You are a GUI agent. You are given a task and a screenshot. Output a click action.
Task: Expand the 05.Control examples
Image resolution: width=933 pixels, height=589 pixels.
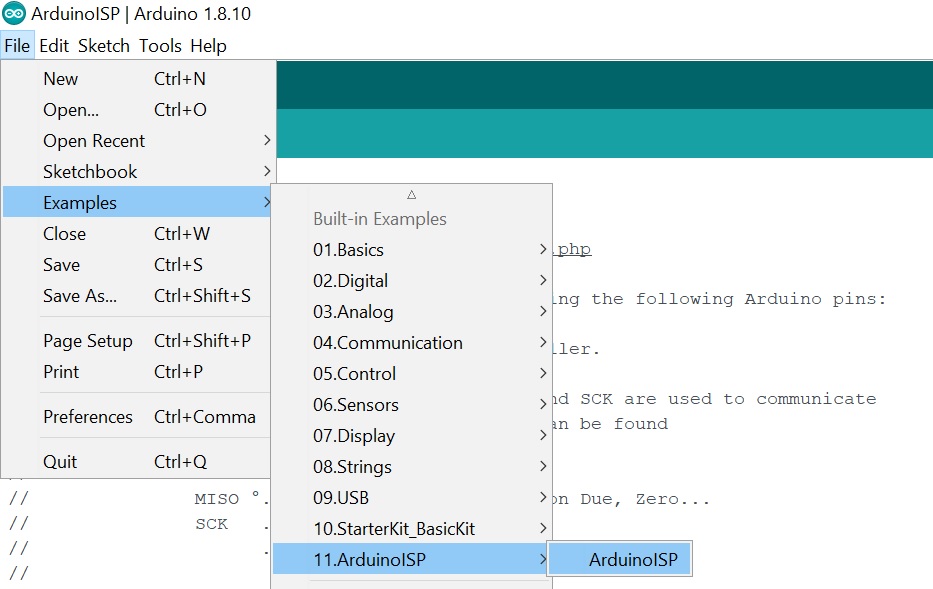[411, 373]
